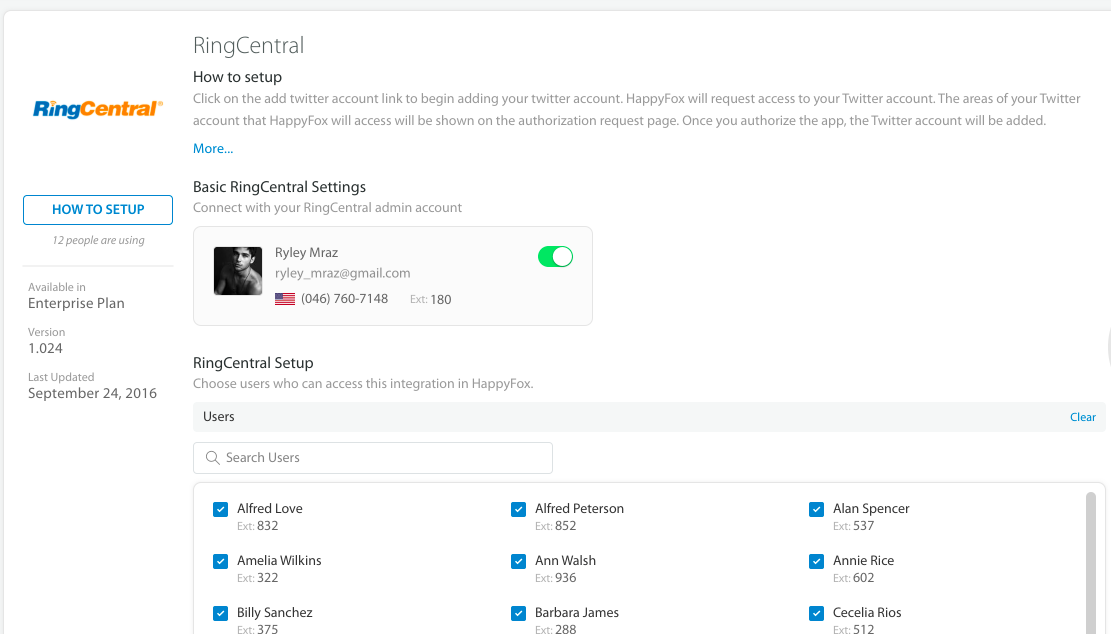This screenshot has height=634, width=1111.
Task: Toggle off the RingCentral account switch
Action: pos(556,256)
